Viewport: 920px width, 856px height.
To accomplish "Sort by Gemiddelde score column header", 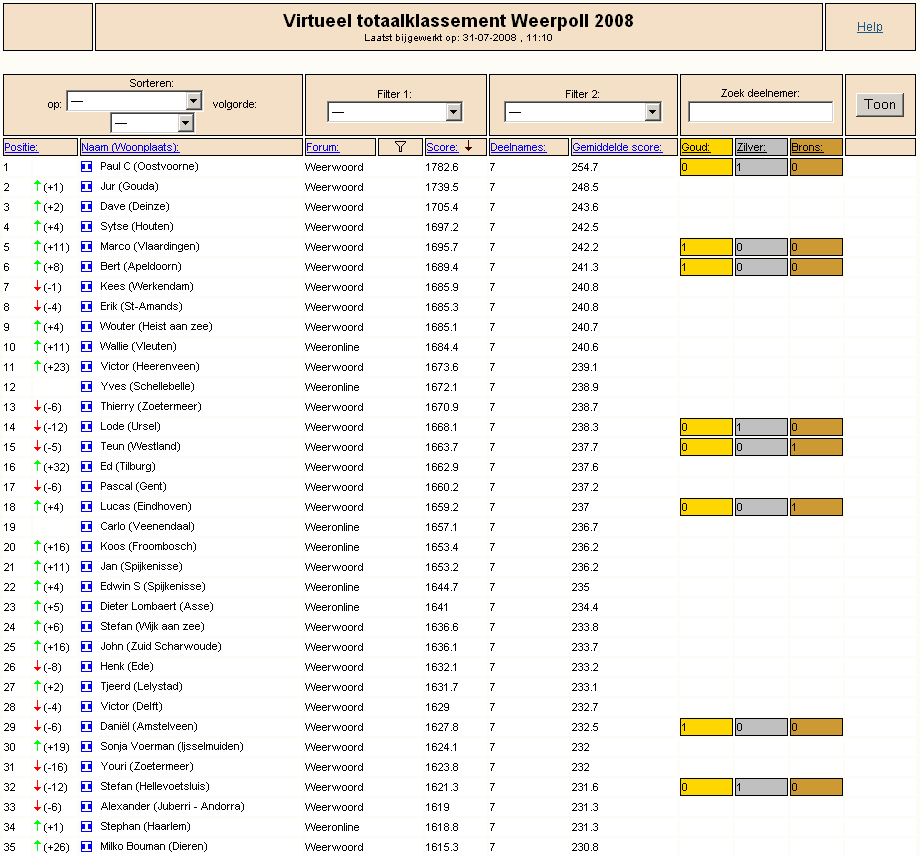I will [617, 147].
